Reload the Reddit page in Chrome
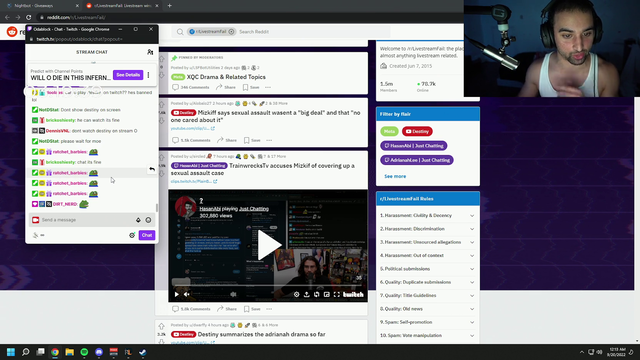Screen dimensions: 640x360 pyautogui.click(x=29, y=17)
